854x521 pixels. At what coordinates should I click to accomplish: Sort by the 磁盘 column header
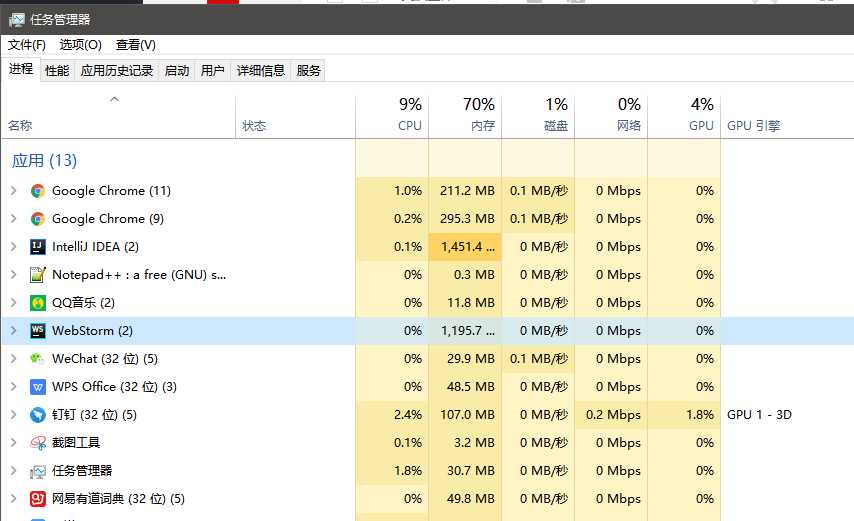(x=538, y=117)
